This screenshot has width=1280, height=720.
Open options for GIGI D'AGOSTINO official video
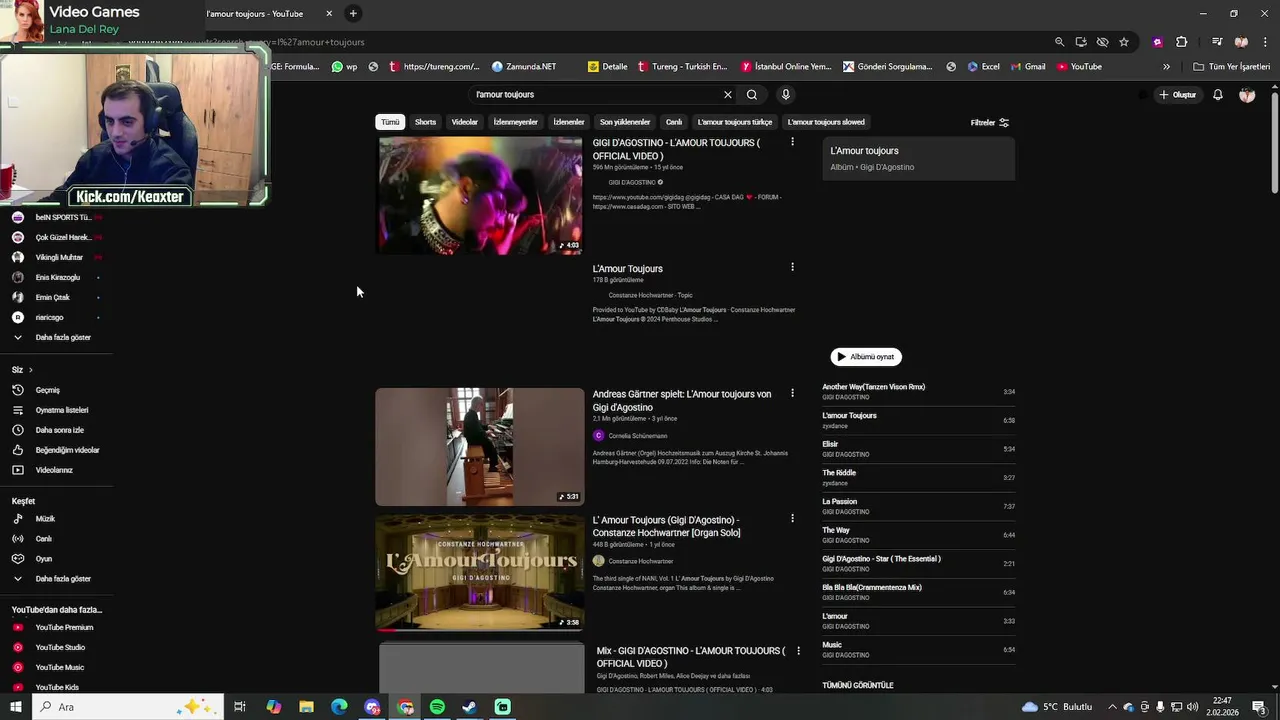pos(792,143)
